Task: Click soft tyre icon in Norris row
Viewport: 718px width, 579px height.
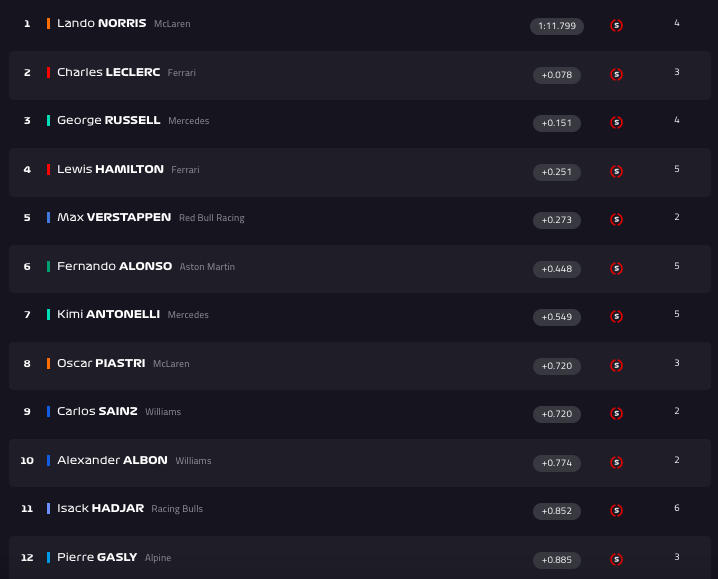Action: pyautogui.click(x=616, y=26)
